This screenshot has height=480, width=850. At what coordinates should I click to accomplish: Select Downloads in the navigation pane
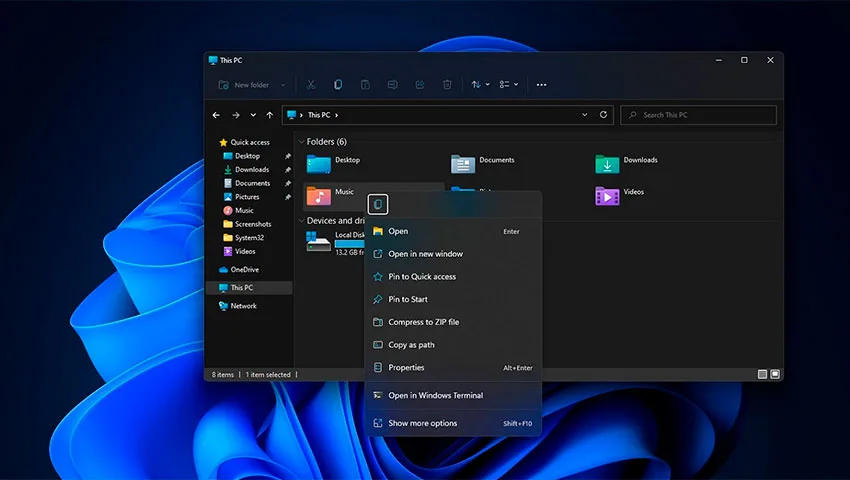(247, 169)
